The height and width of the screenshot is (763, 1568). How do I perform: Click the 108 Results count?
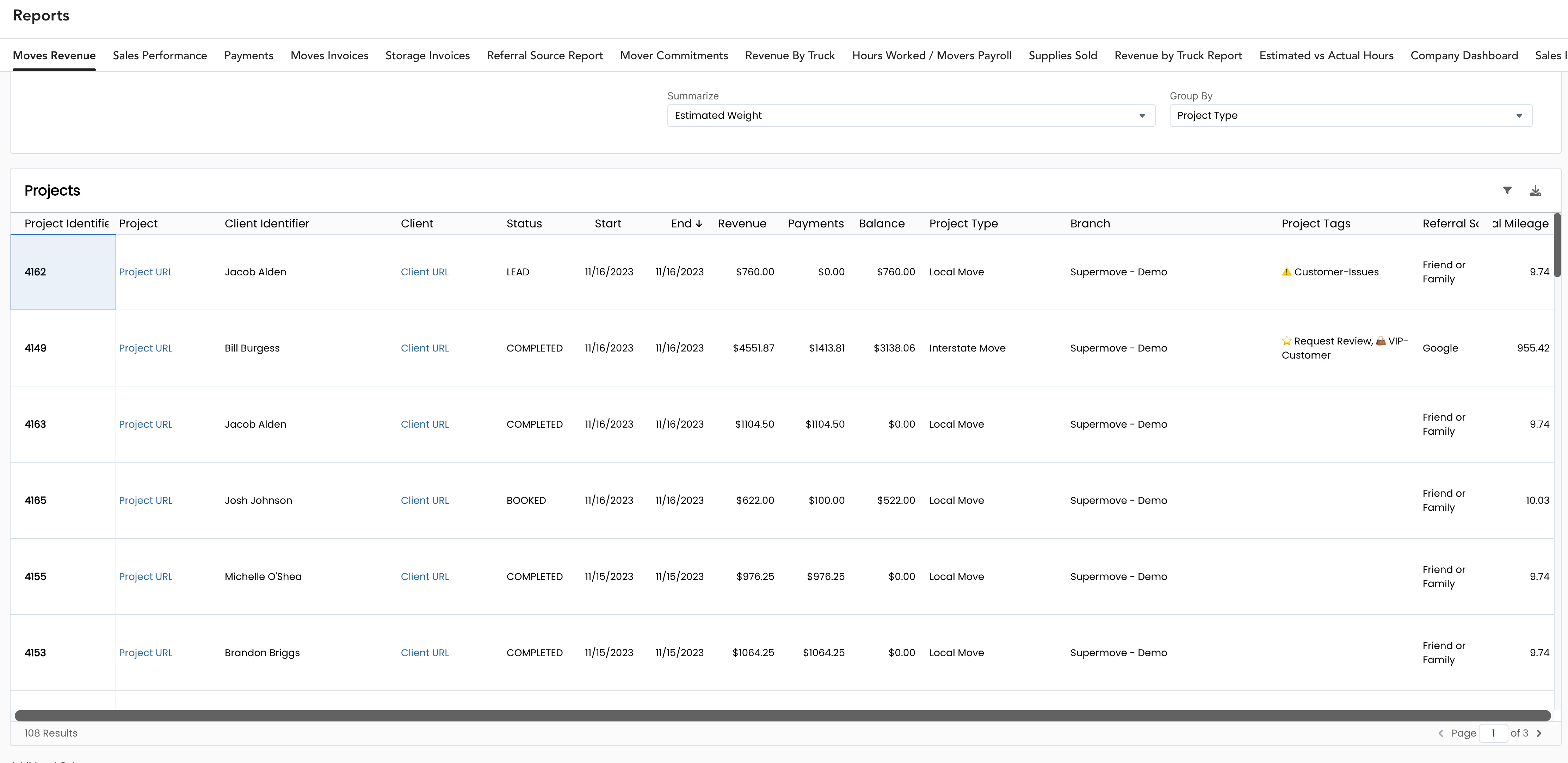[50, 733]
